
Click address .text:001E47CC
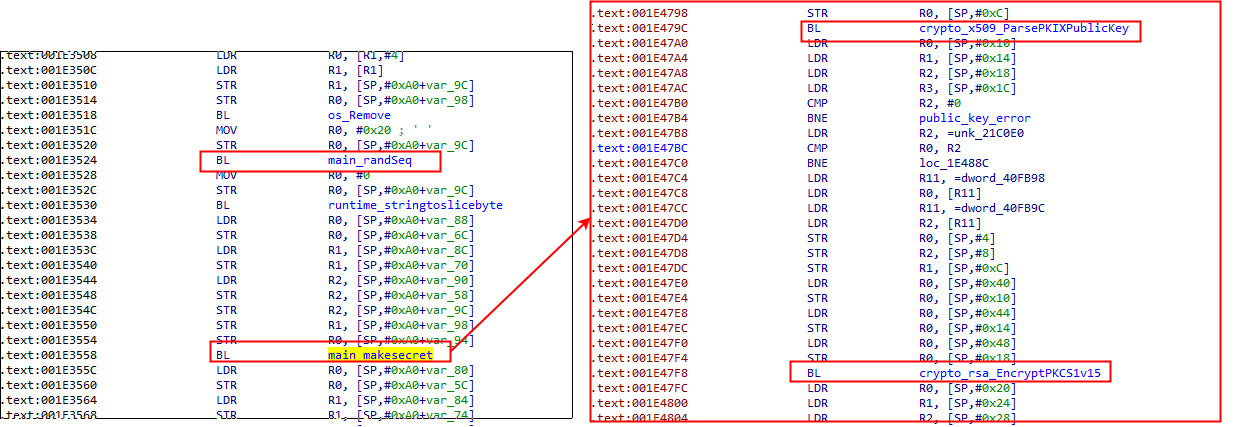[641, 208]
